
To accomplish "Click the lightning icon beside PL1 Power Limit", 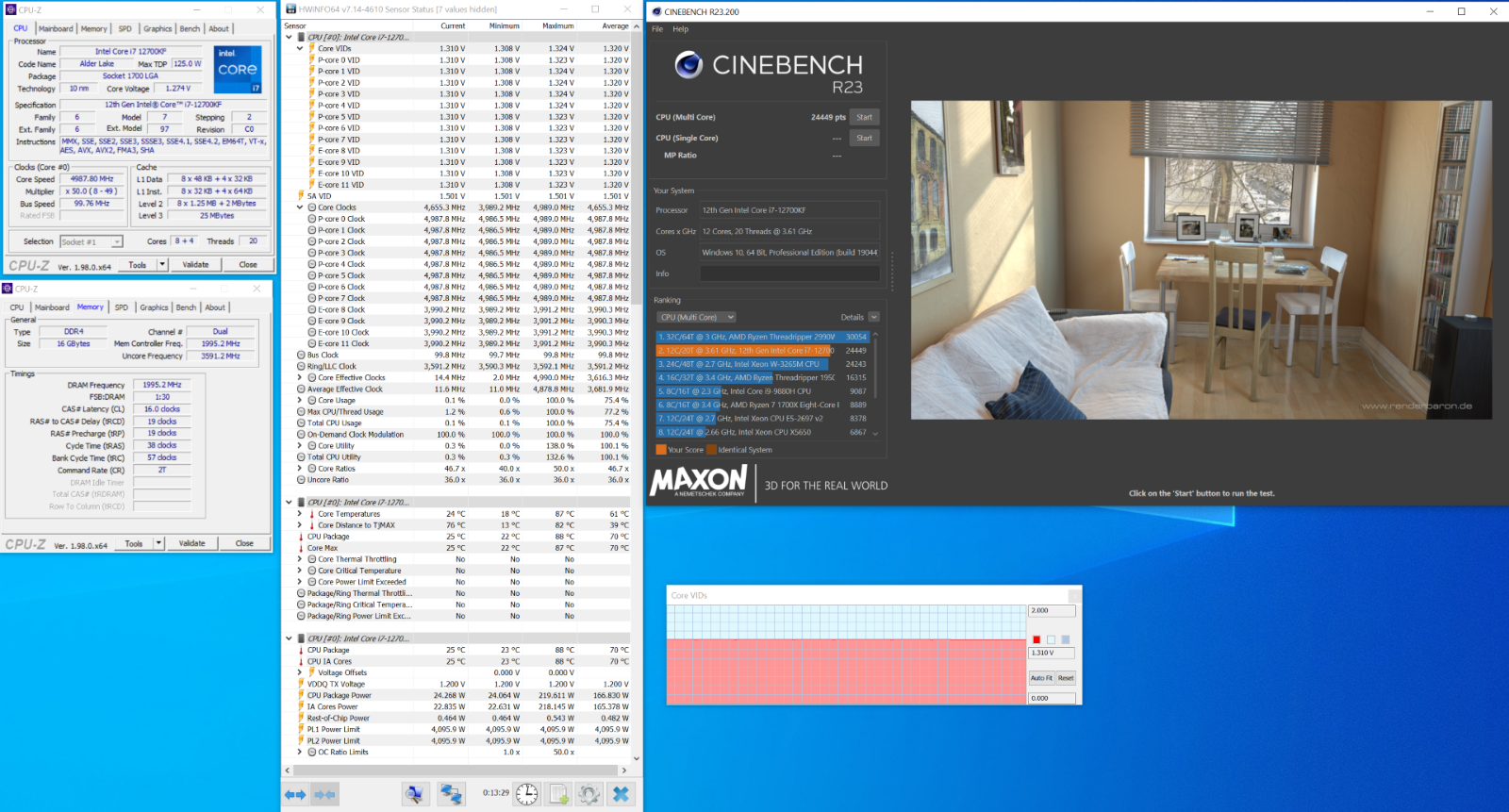I will 301,729.
